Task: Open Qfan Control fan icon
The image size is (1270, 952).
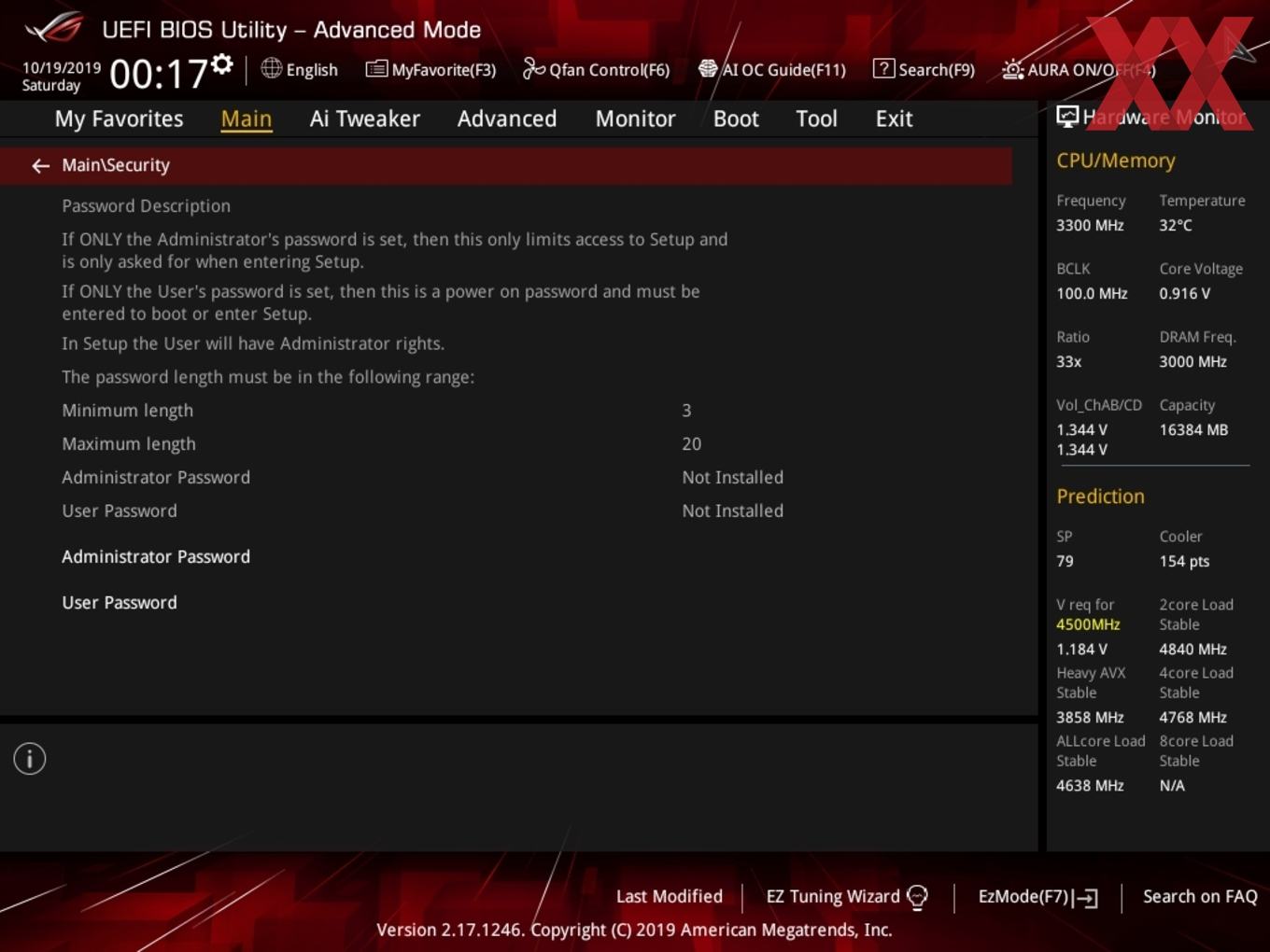Action: 533,68
